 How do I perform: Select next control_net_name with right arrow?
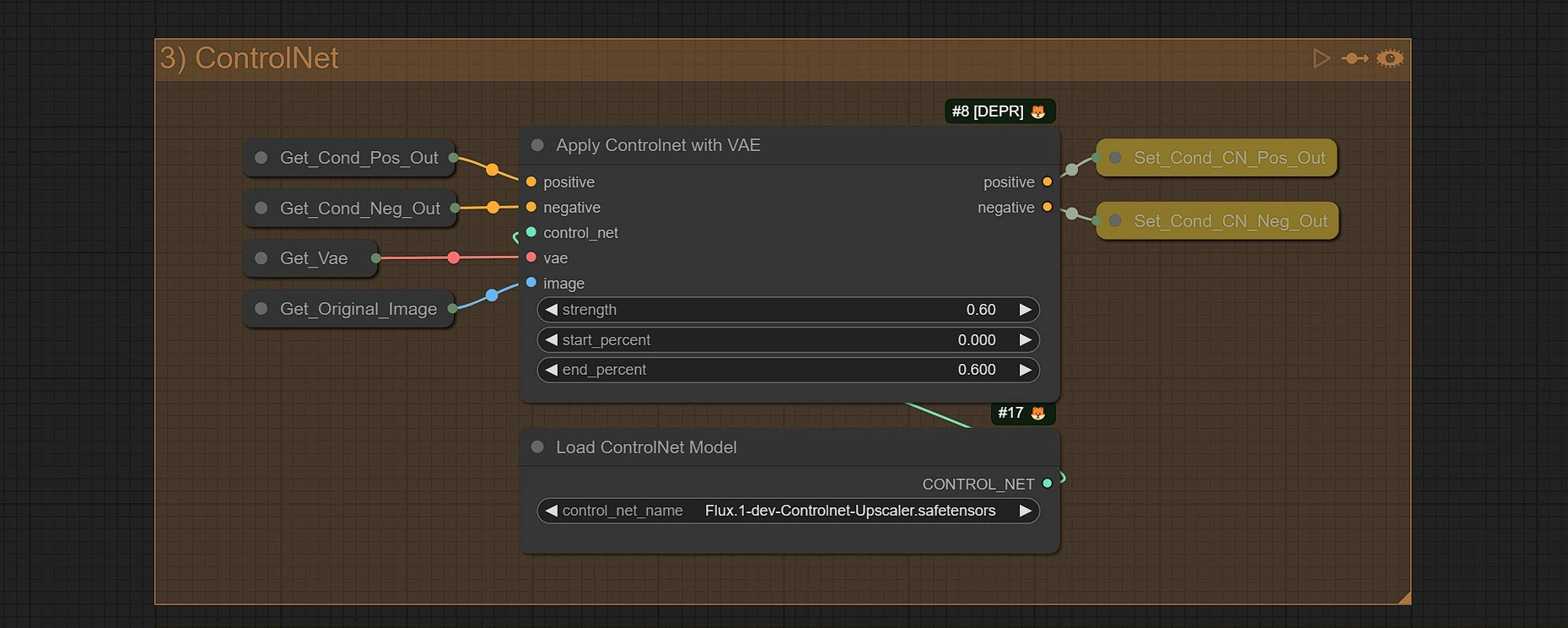(x=1026, y=511)
